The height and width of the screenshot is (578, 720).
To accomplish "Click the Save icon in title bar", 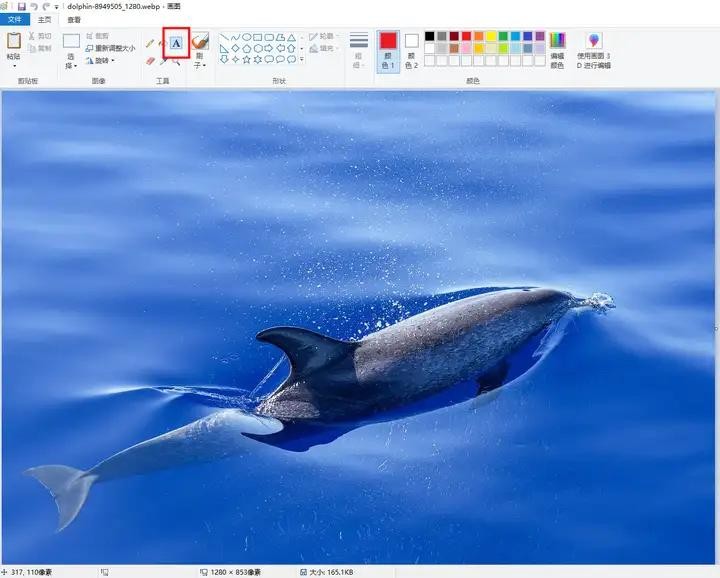I will click(22, 6).
